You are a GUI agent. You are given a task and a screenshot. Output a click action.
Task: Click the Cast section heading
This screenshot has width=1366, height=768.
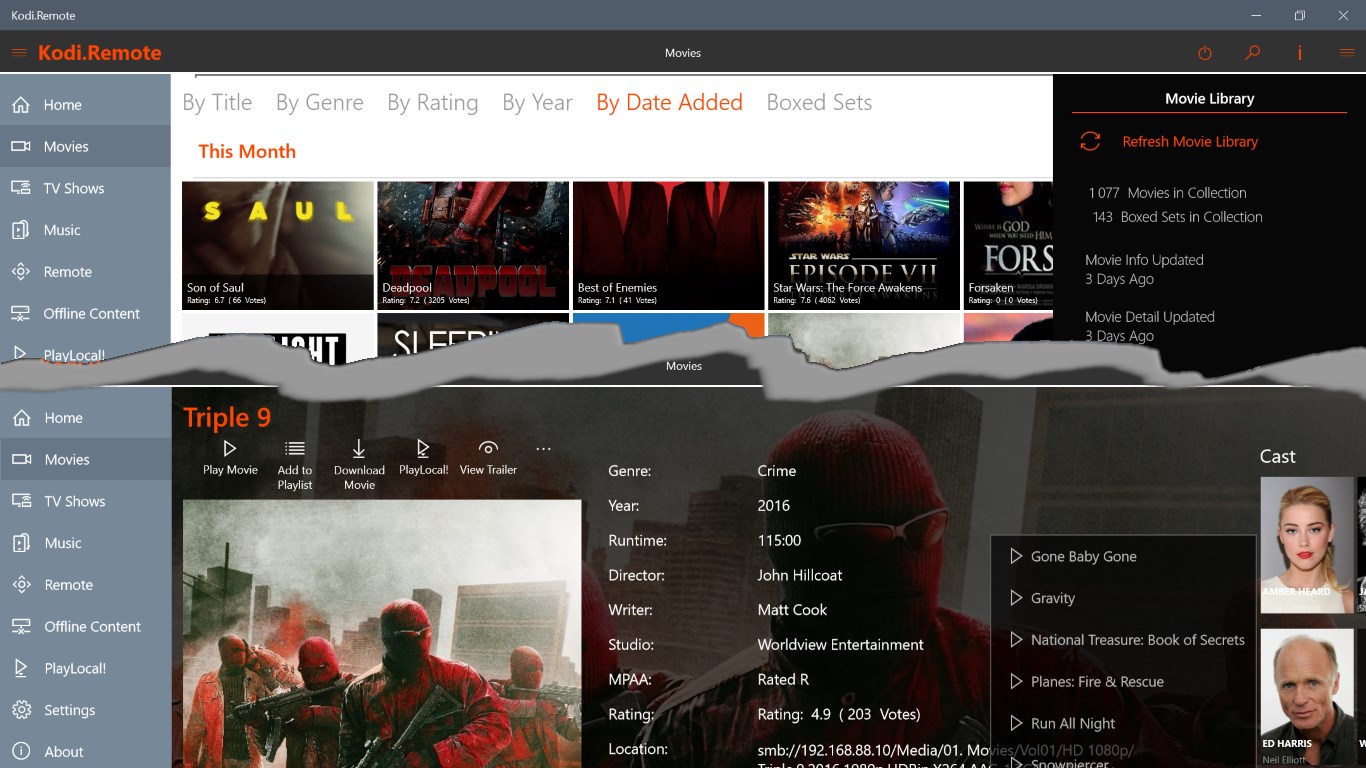click(x=1277, y=456)
